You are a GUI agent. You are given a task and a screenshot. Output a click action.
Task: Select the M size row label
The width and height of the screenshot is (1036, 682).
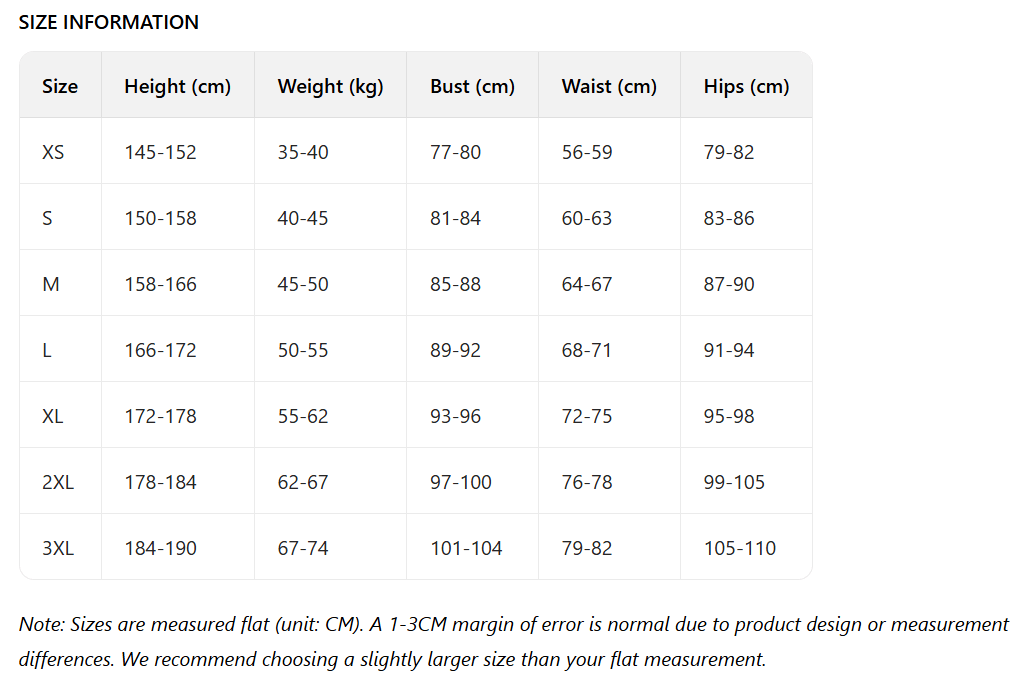[51, 284]
